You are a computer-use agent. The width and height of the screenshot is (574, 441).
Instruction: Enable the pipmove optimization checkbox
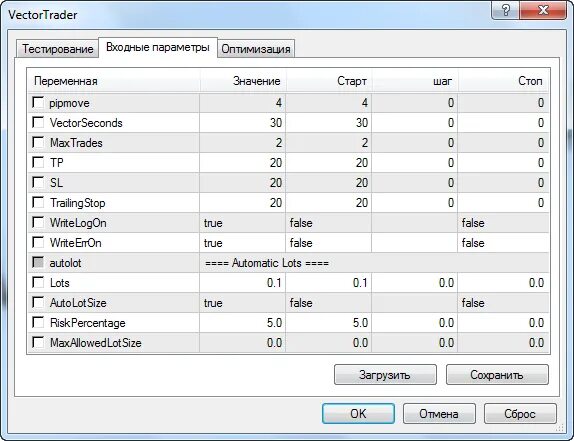coord(38,102)
